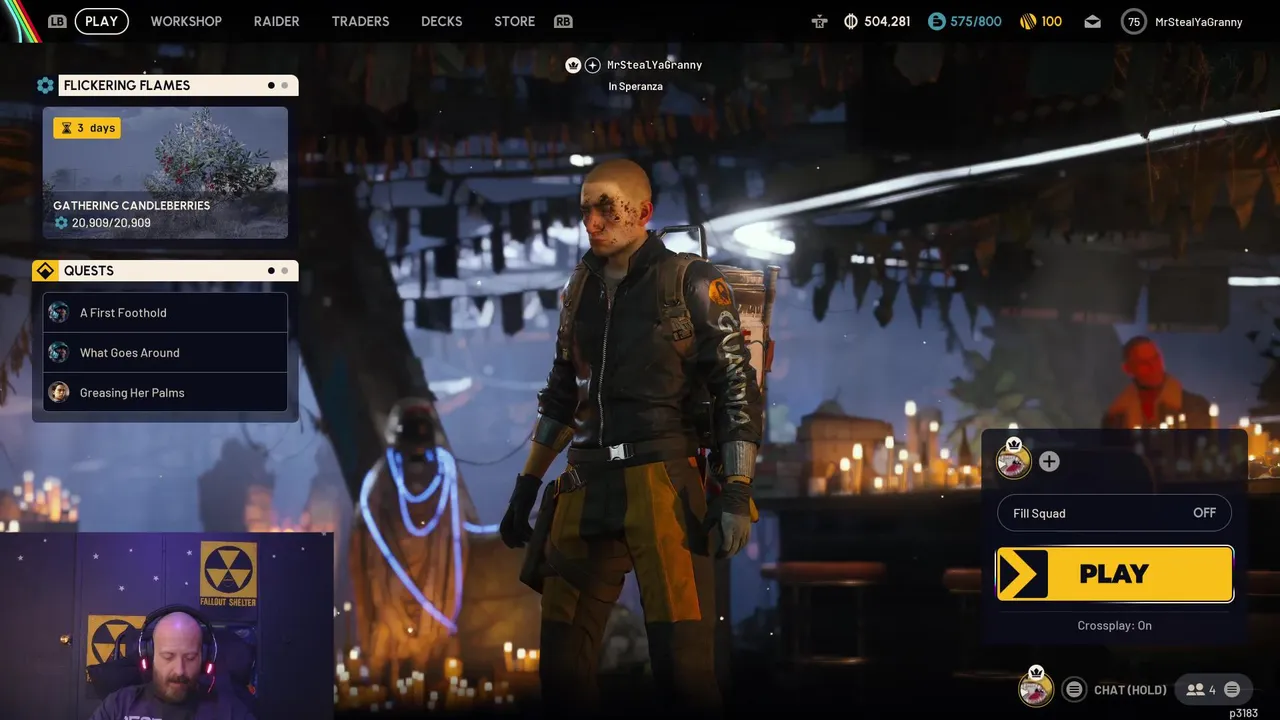
Task: Click the LB bumper icon
Action: pos(57,21)
